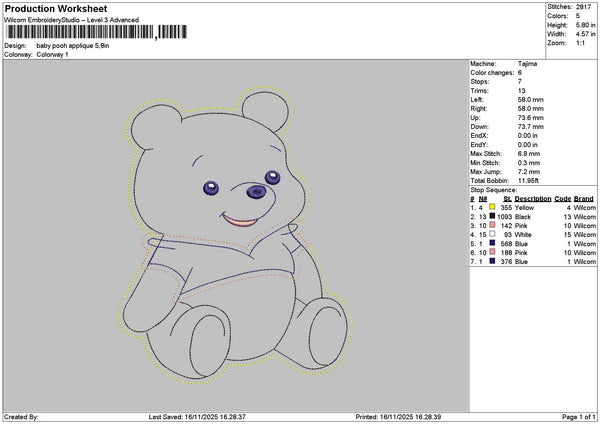This screenshot has width=600, height=424.
Task: Click the 'Black' description in stop row 2
Action: (523, 217)
